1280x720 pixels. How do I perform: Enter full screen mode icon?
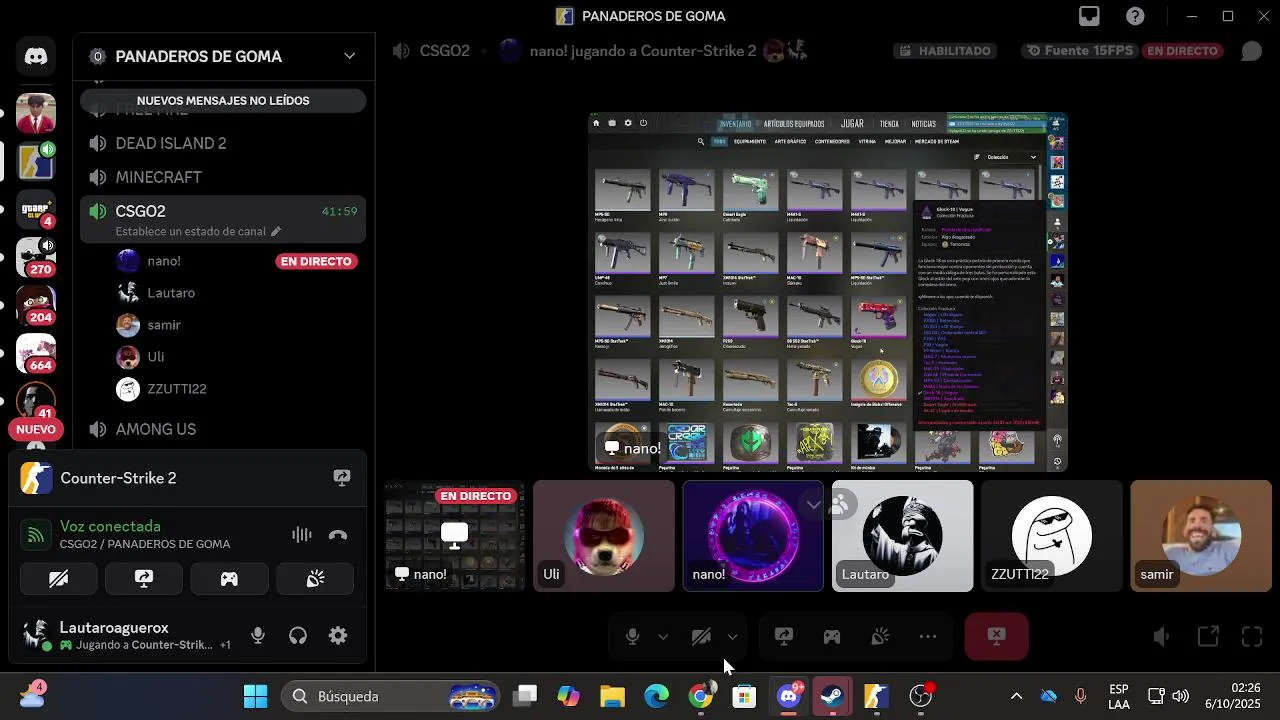point(1252,636)
